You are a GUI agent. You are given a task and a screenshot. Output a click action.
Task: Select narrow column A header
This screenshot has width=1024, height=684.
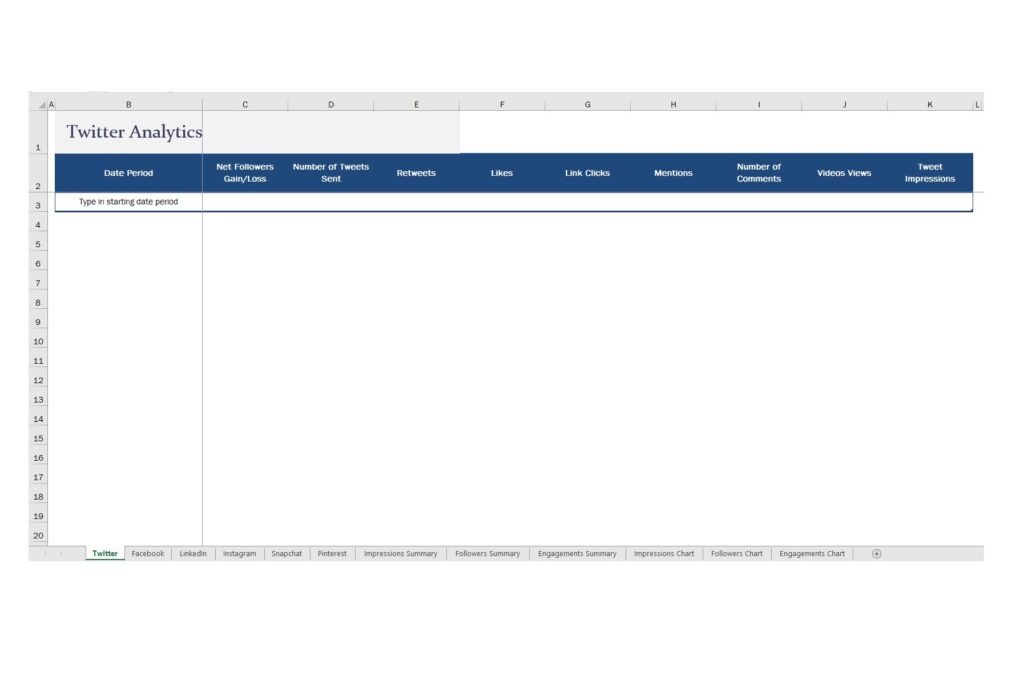click(x=52, y=105)
